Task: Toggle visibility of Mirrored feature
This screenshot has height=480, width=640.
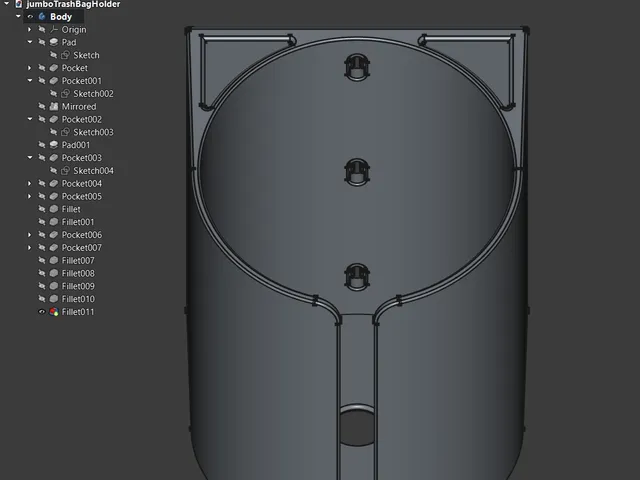Action: click(x=42, y=107)
